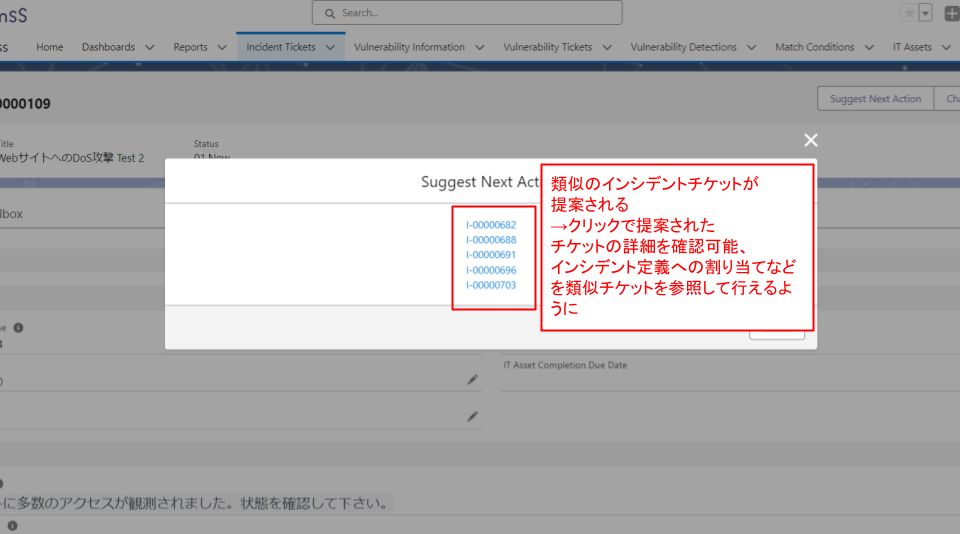Open ticket link I-00000696

491,270
